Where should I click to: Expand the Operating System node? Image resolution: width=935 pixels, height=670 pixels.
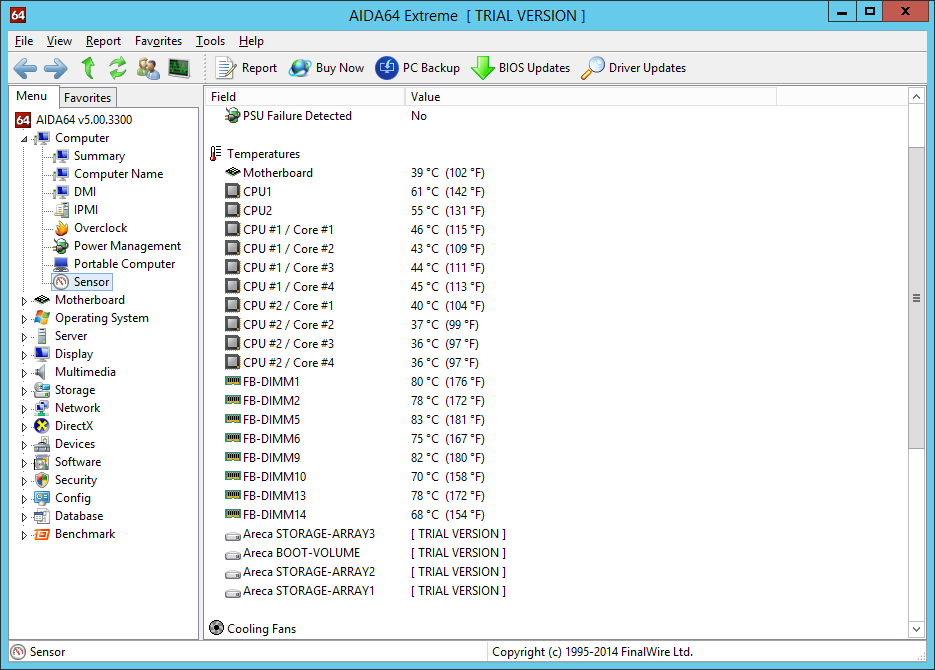[24, 319]
